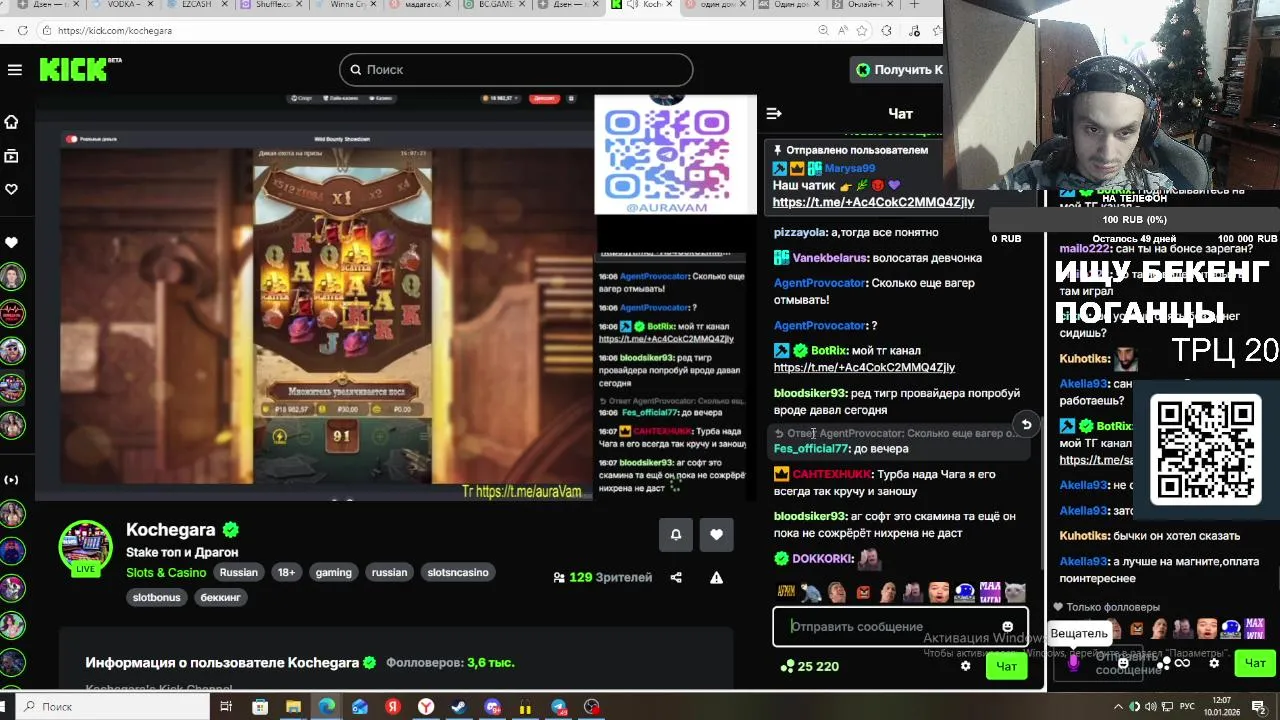The height and width of the screenshot is (720, 1280).
Task: Open the browser zoom magnifier icon
Action: 823,31
